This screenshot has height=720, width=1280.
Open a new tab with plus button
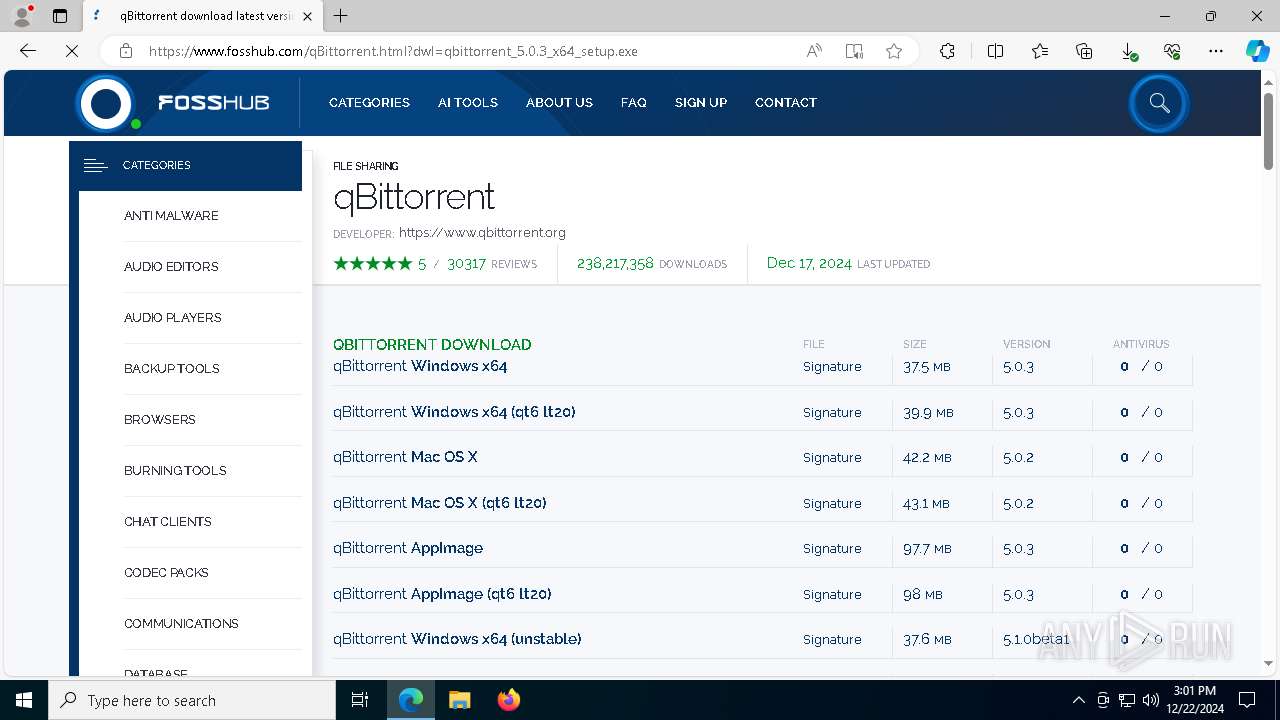[x=341, y=16]
